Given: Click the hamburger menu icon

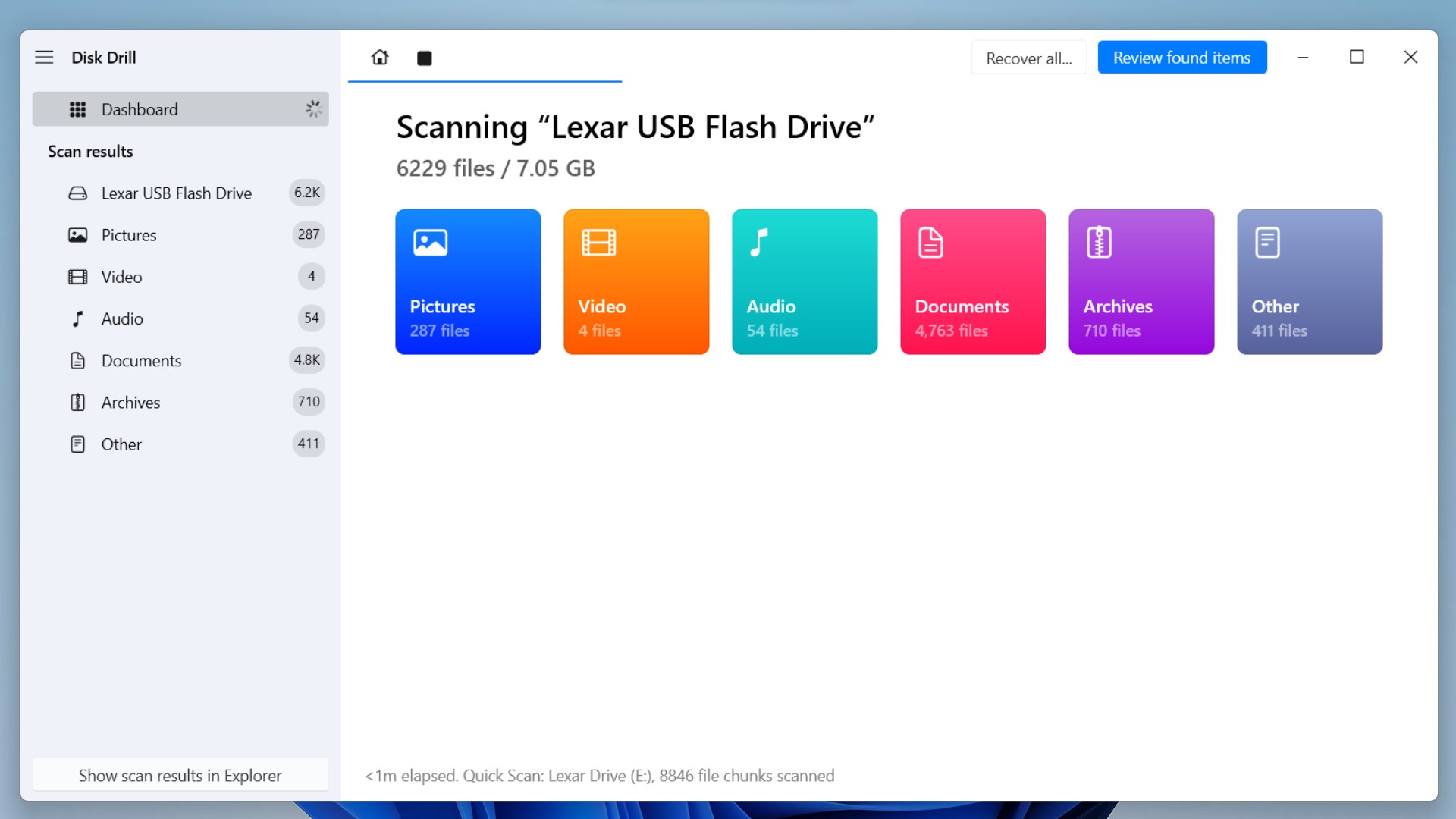Looking at the screenshot, I should coord(44,57).
